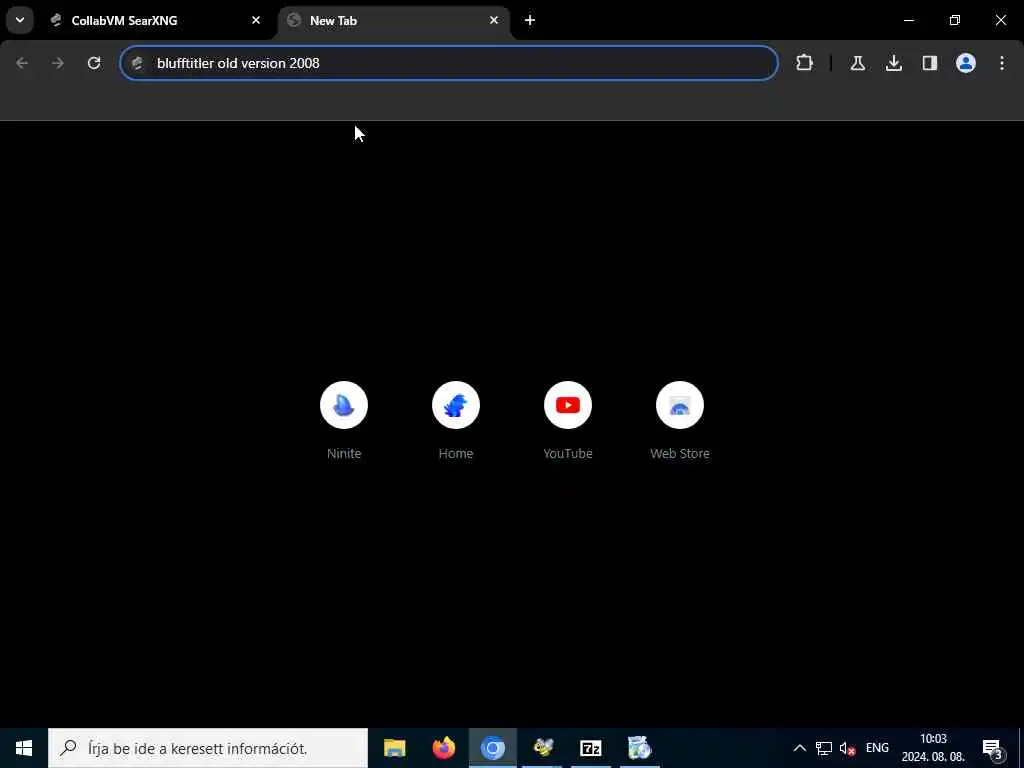The width and height of the screenshot is (1024, 768).
Task: Open a new browser tab
Action: click(530, 20)
